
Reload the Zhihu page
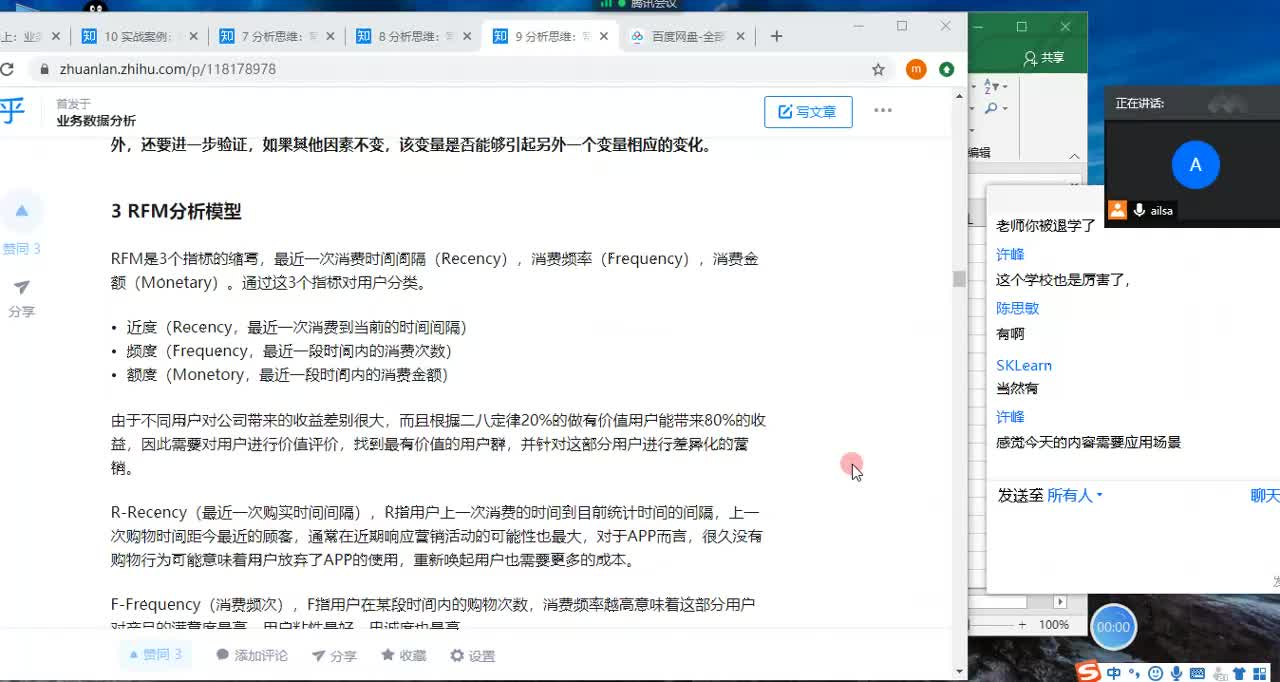pos(6,69)
